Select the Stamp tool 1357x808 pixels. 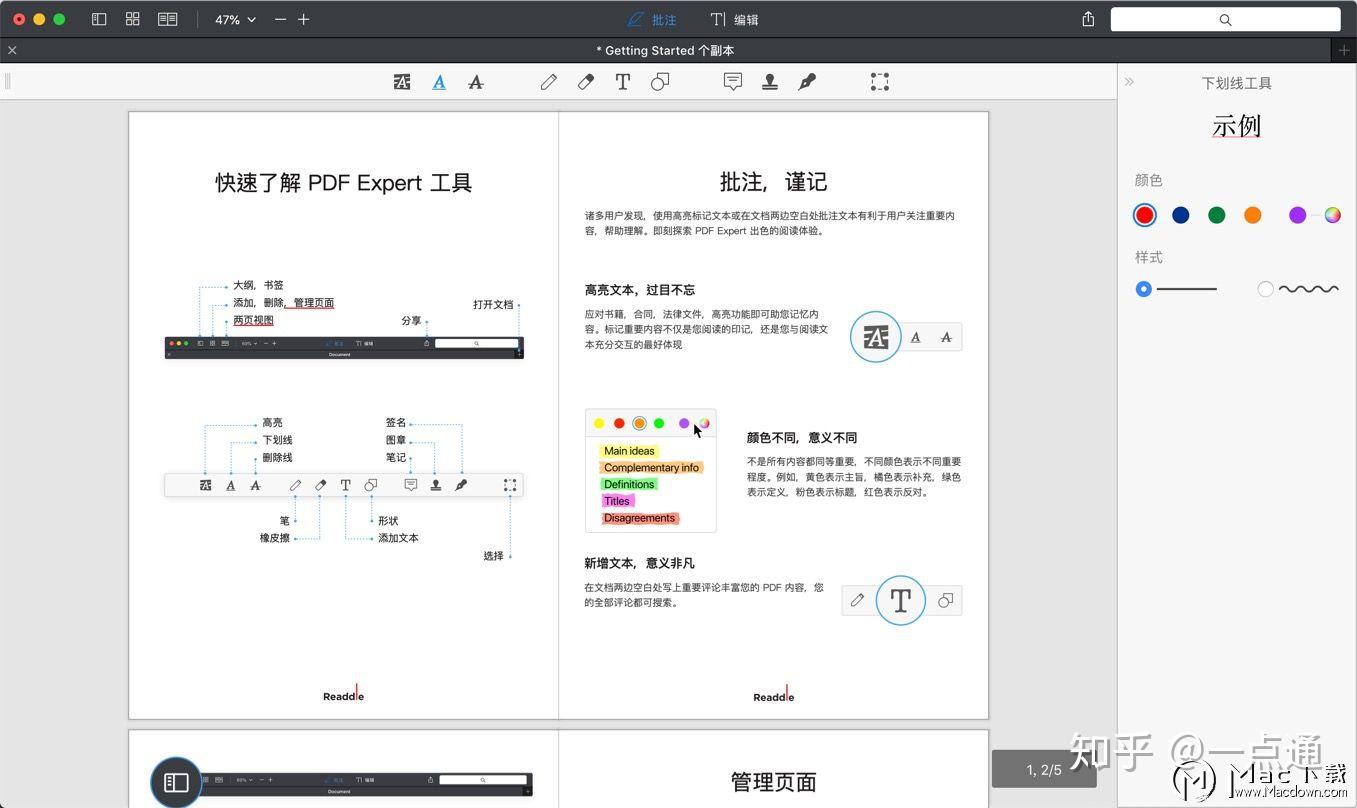pyautogui.click(x=770, y=82)
